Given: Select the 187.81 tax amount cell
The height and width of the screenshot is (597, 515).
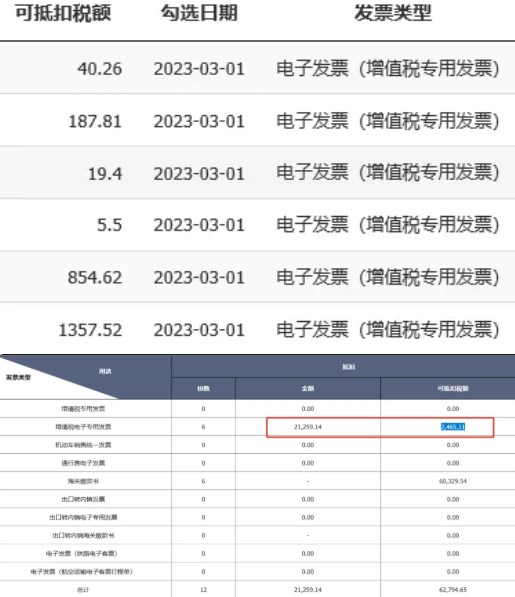Looking at the screenshot, I should tap(95, 121).
